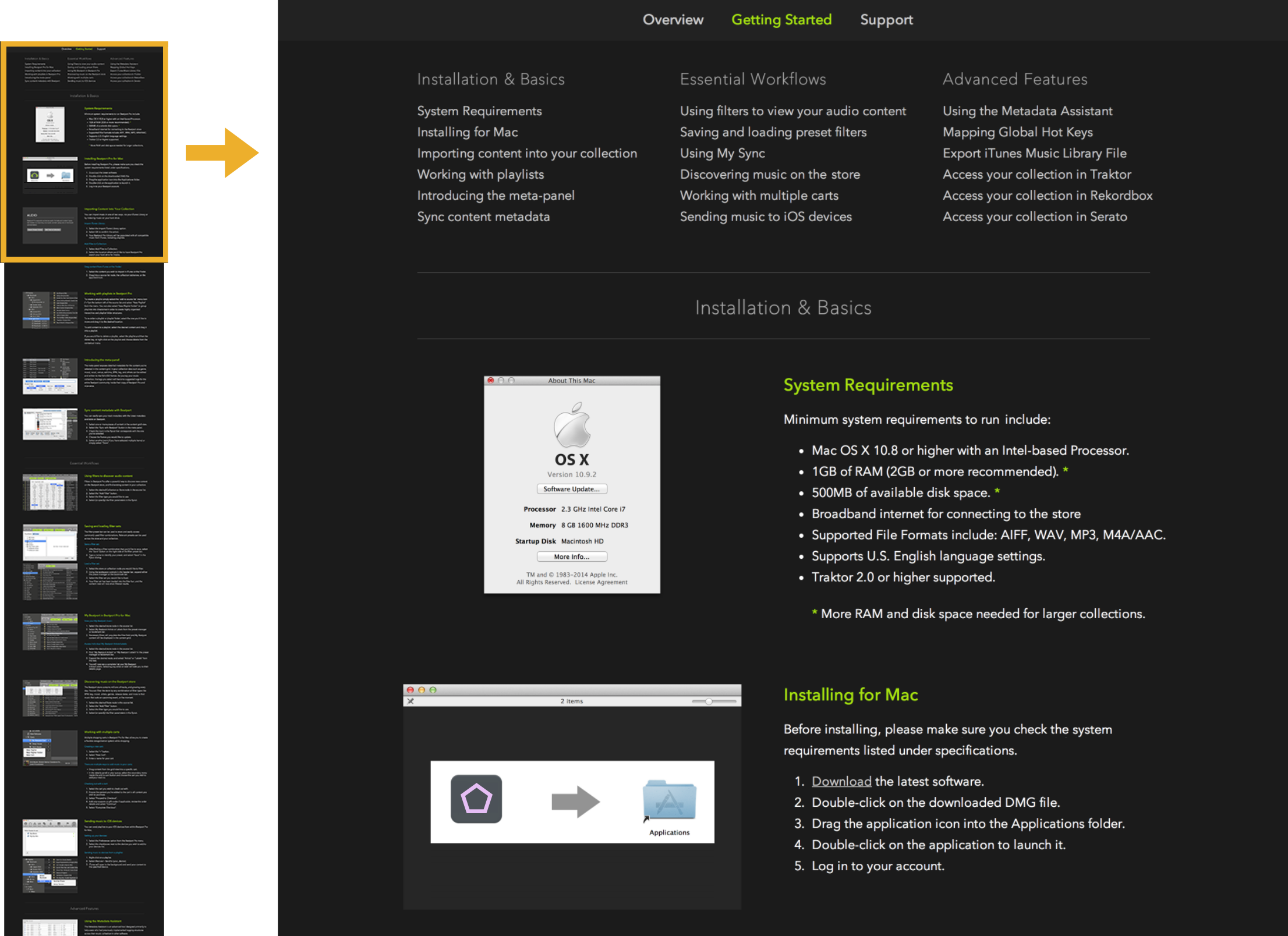Click the gray arrow in installer image

point(575,802)
